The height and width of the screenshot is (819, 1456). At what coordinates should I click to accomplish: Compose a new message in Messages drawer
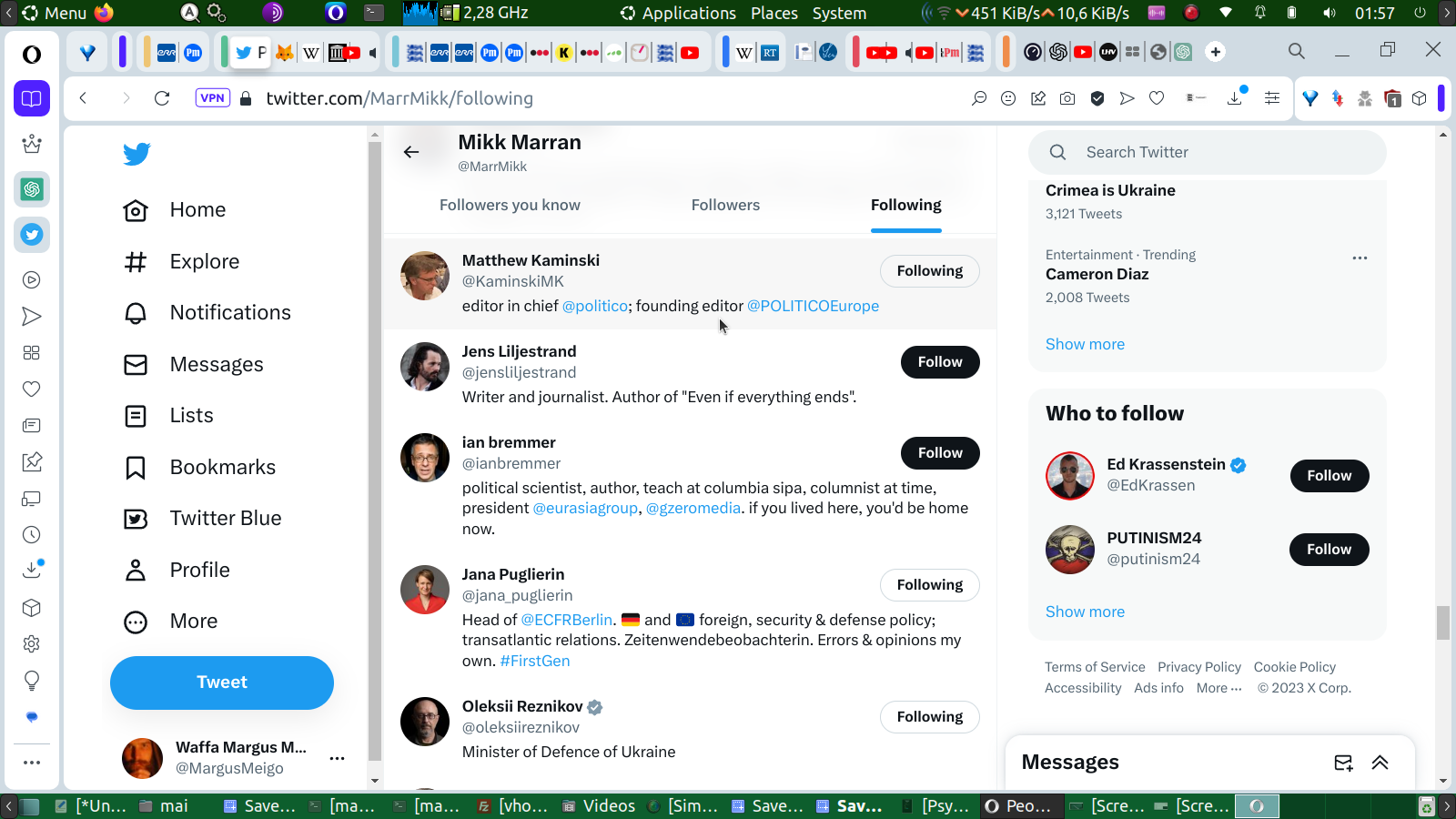pyautogui.click(x=1343, y=763)
